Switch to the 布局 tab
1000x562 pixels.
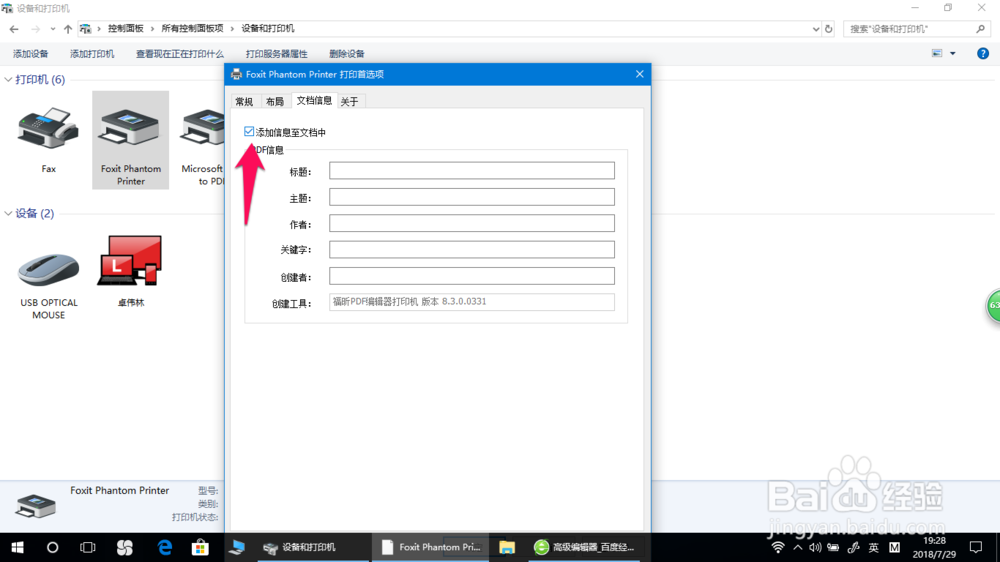tap(275, 101)
